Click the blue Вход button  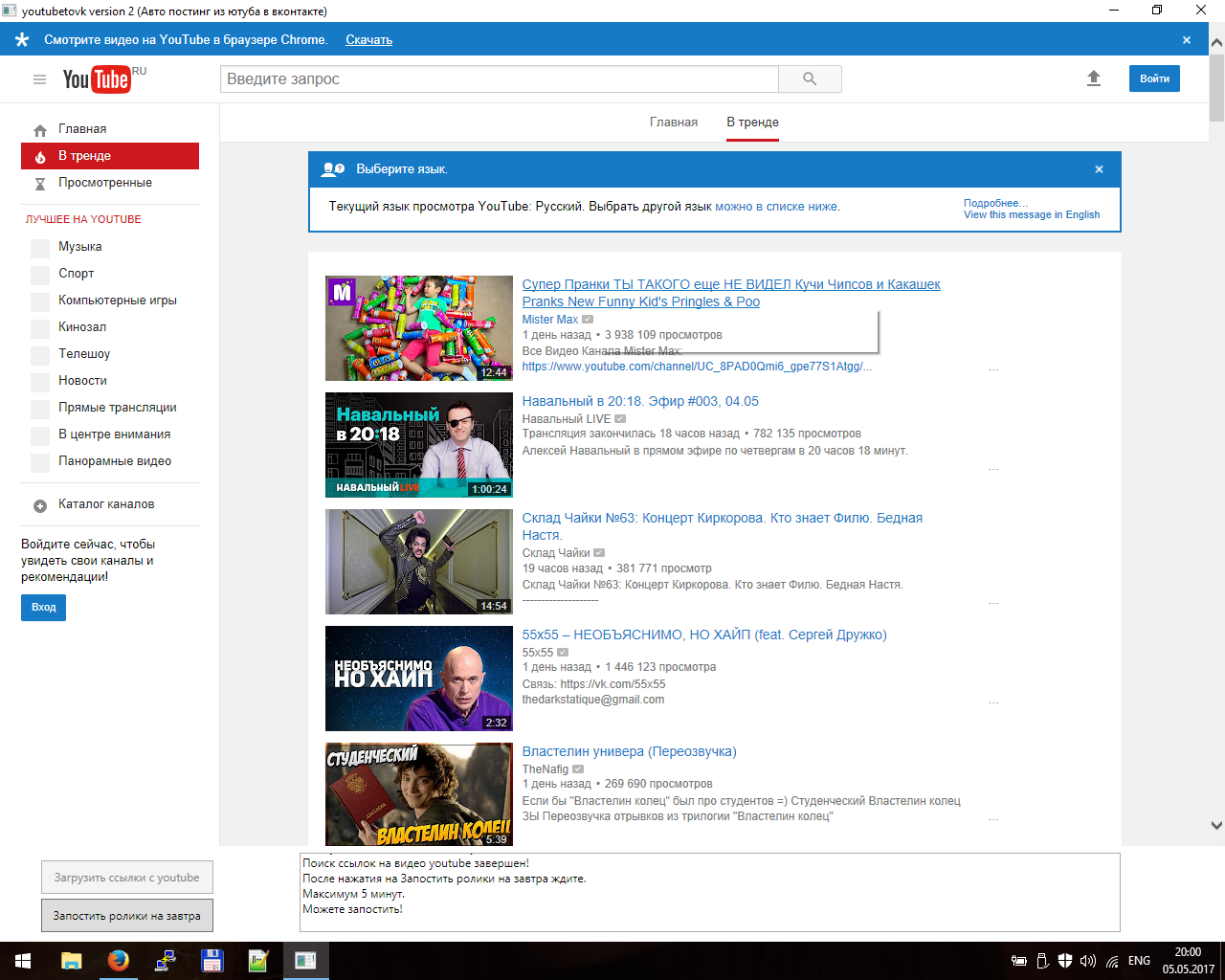tap(43, 608)
